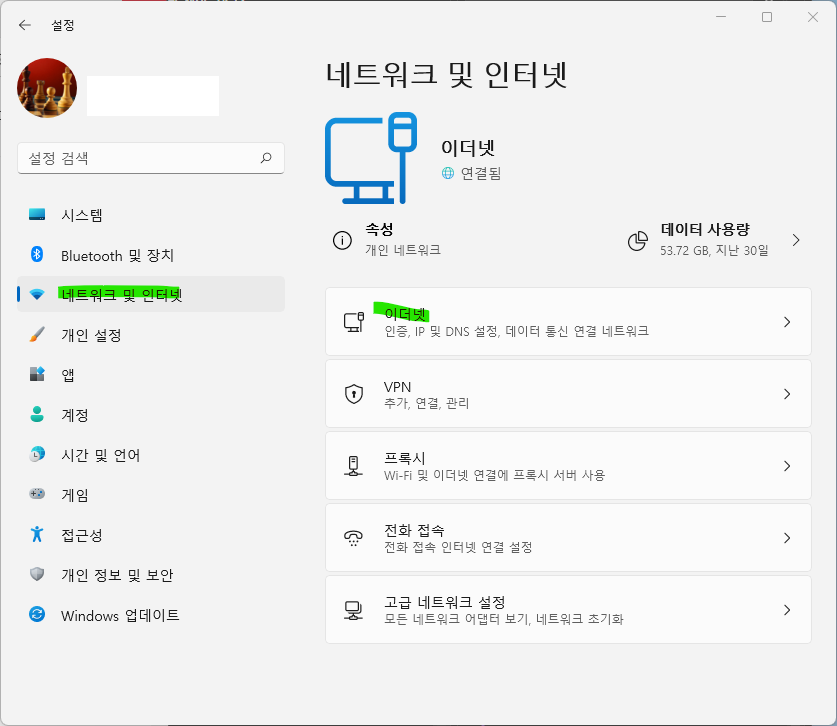This screenshot has height=726, width=837.
Task: Open 고급 네트워크 설정 card
Action: (568, 609)
